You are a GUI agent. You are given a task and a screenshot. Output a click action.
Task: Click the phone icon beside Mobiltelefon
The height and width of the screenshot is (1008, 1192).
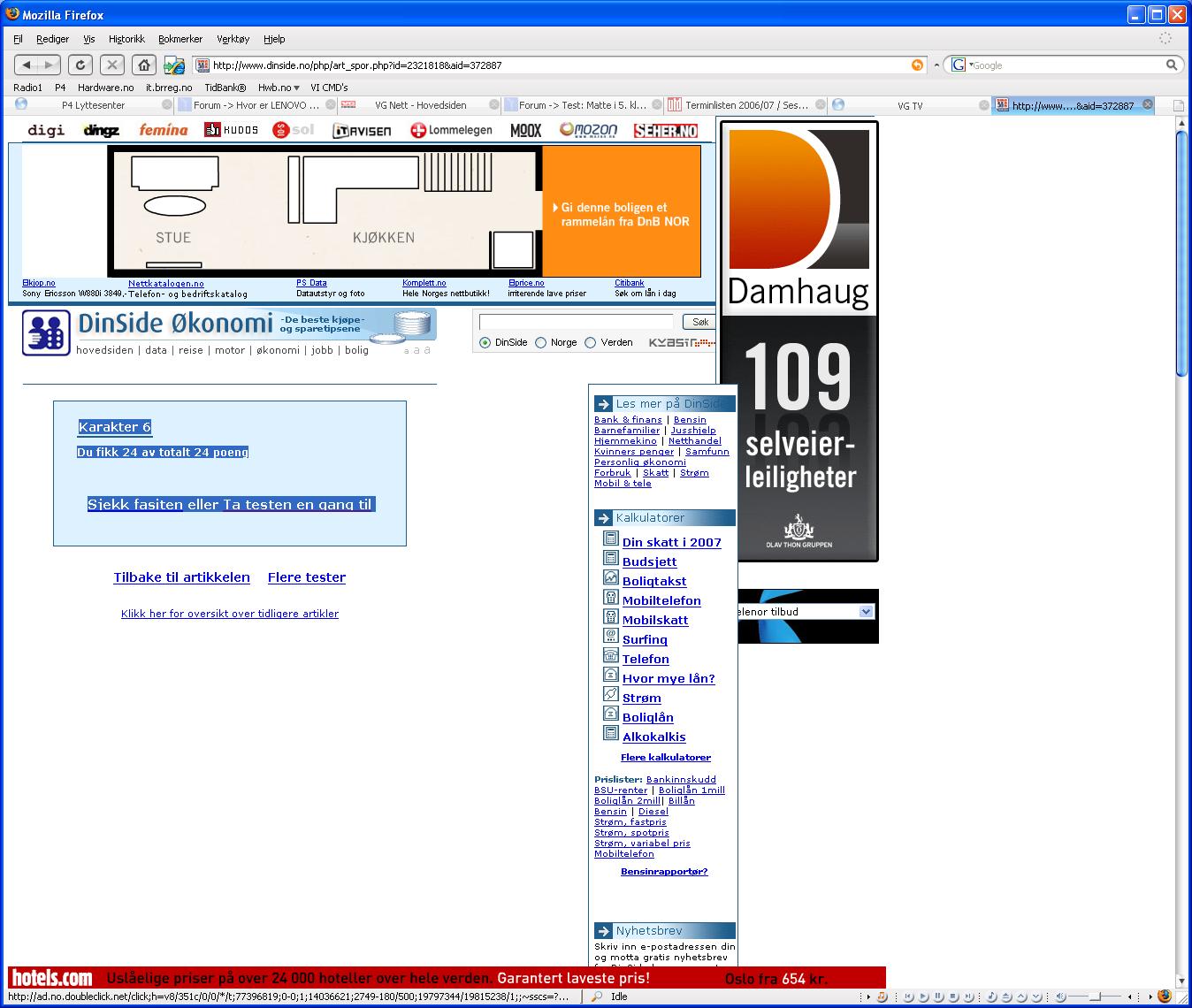pos(610,597)
